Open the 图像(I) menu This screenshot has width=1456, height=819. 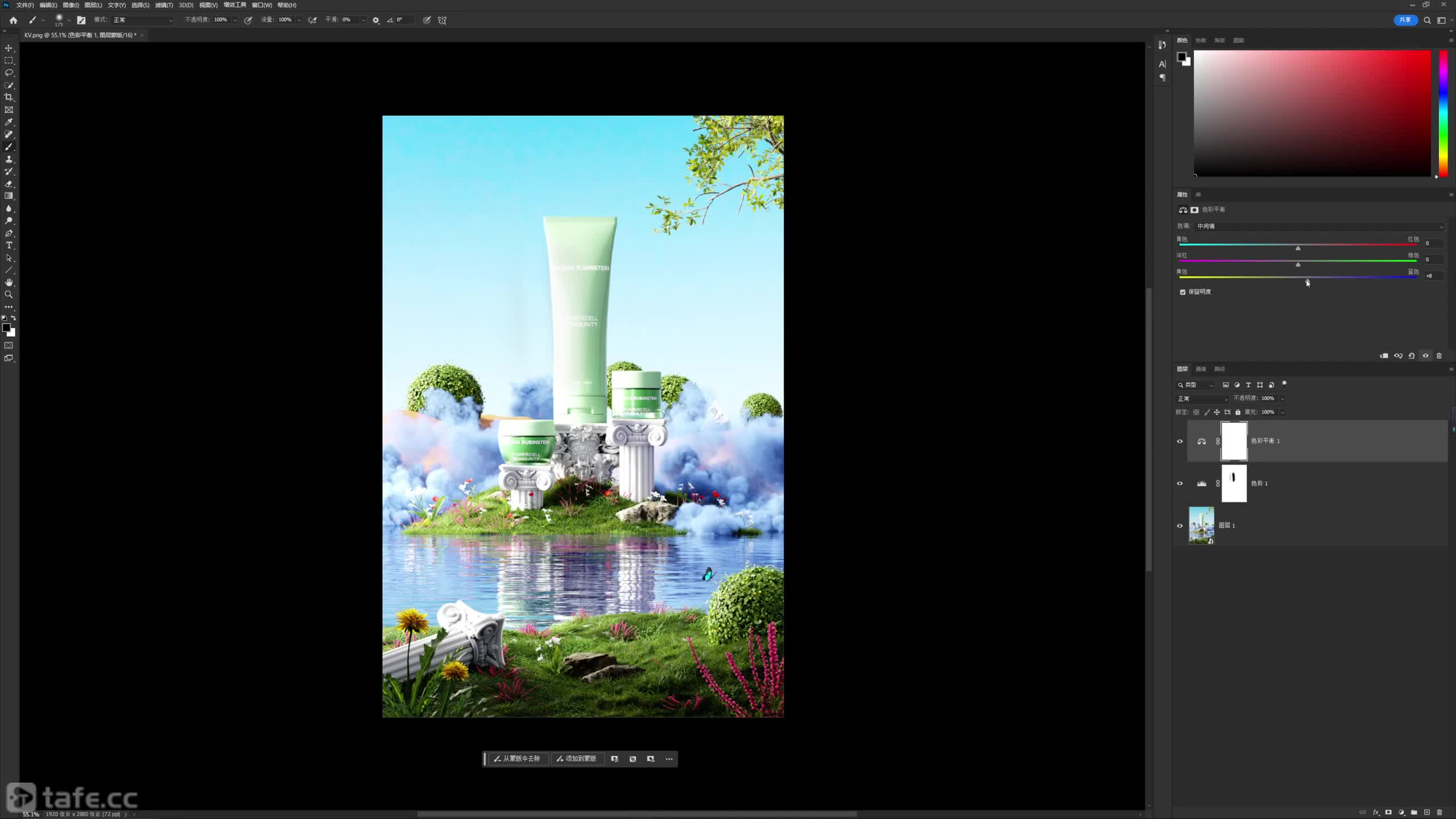(71, 5)
